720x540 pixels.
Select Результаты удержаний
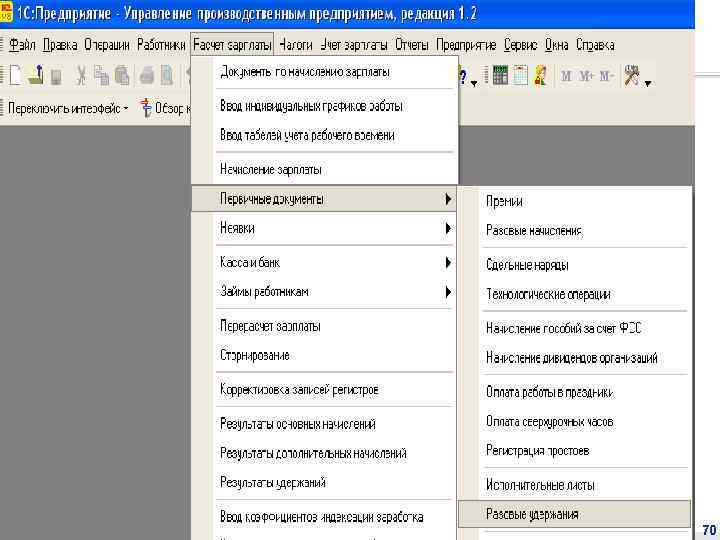coord(325,483)
